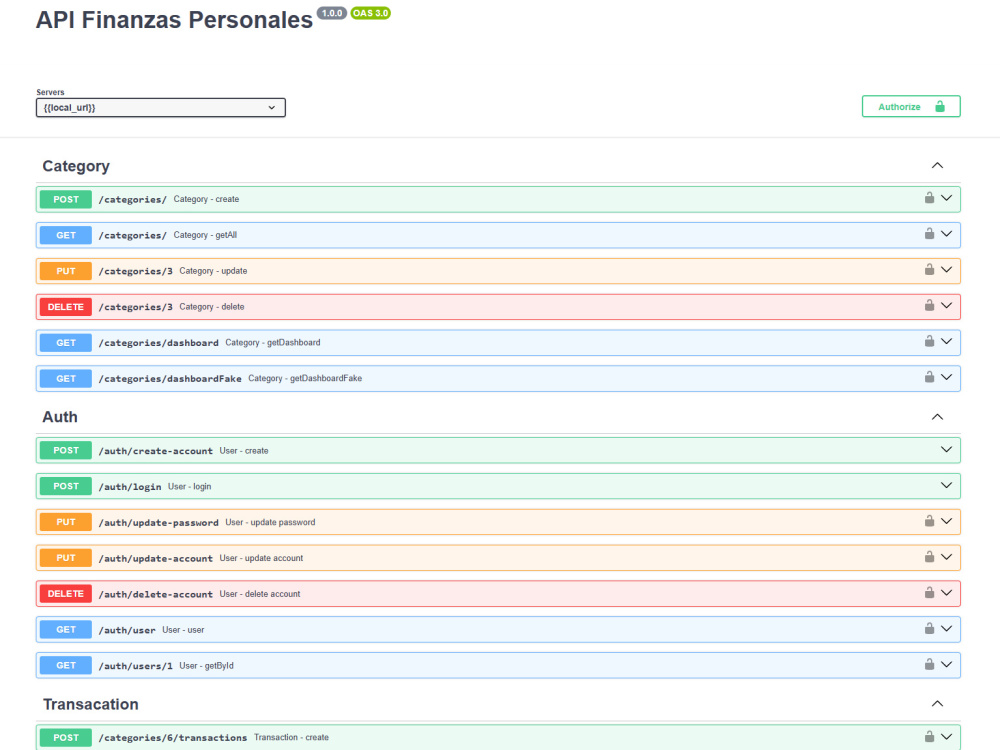This screenshot has width=1000, height=750.
Task: Click PUT badge of /auth/update-account
Action: coord(66,557)
